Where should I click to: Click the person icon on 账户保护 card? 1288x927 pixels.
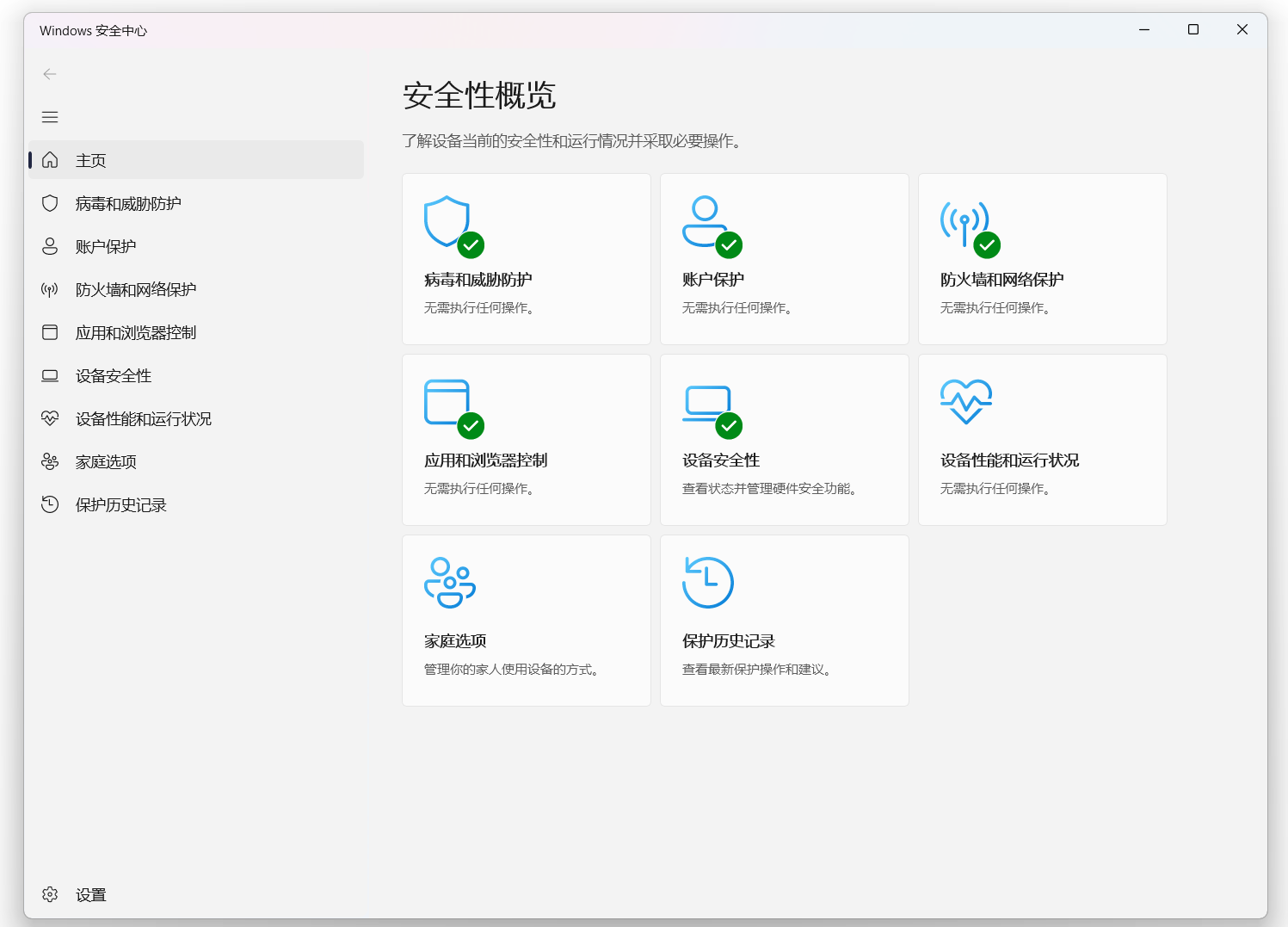pos(705,220)
